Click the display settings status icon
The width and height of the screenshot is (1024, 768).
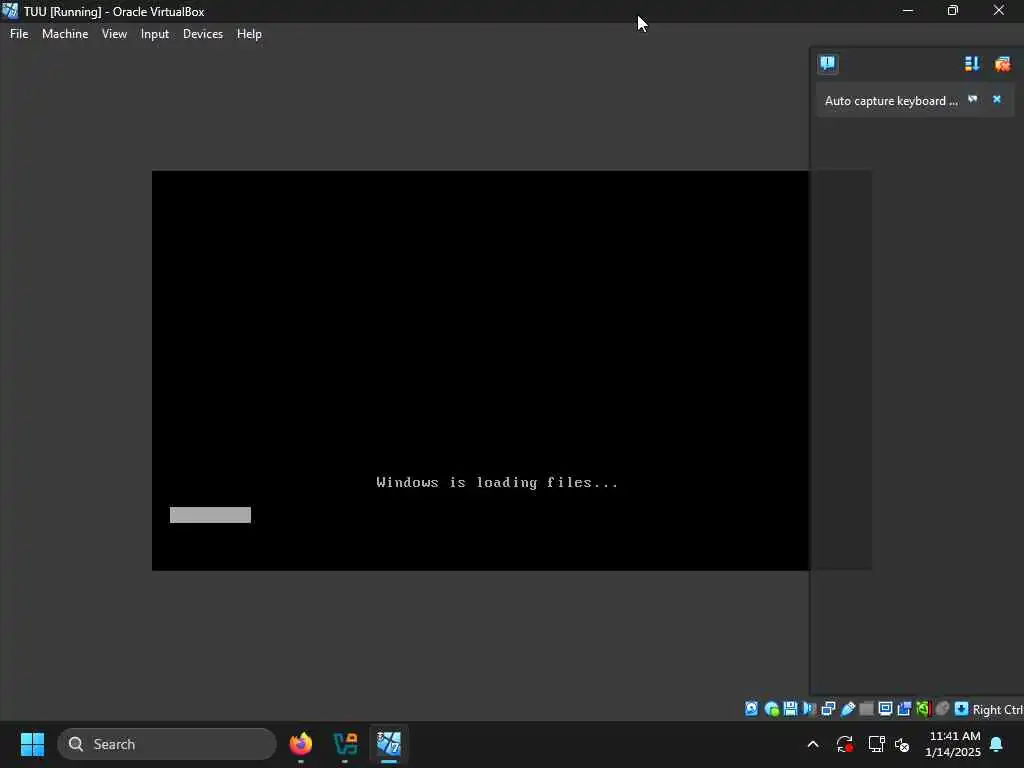coord(885,709)
